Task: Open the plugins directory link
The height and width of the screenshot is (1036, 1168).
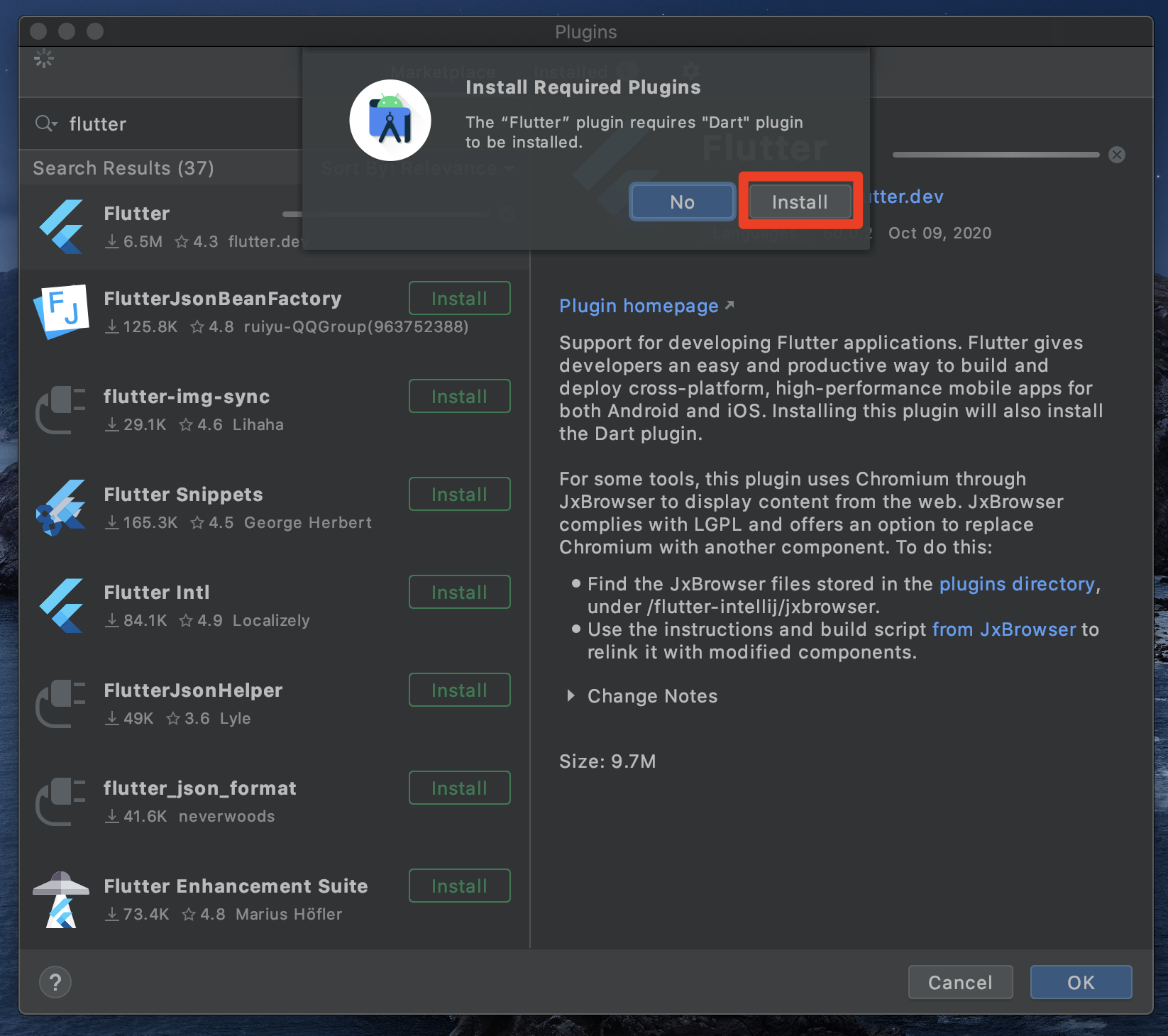Action: (1017, 584)
